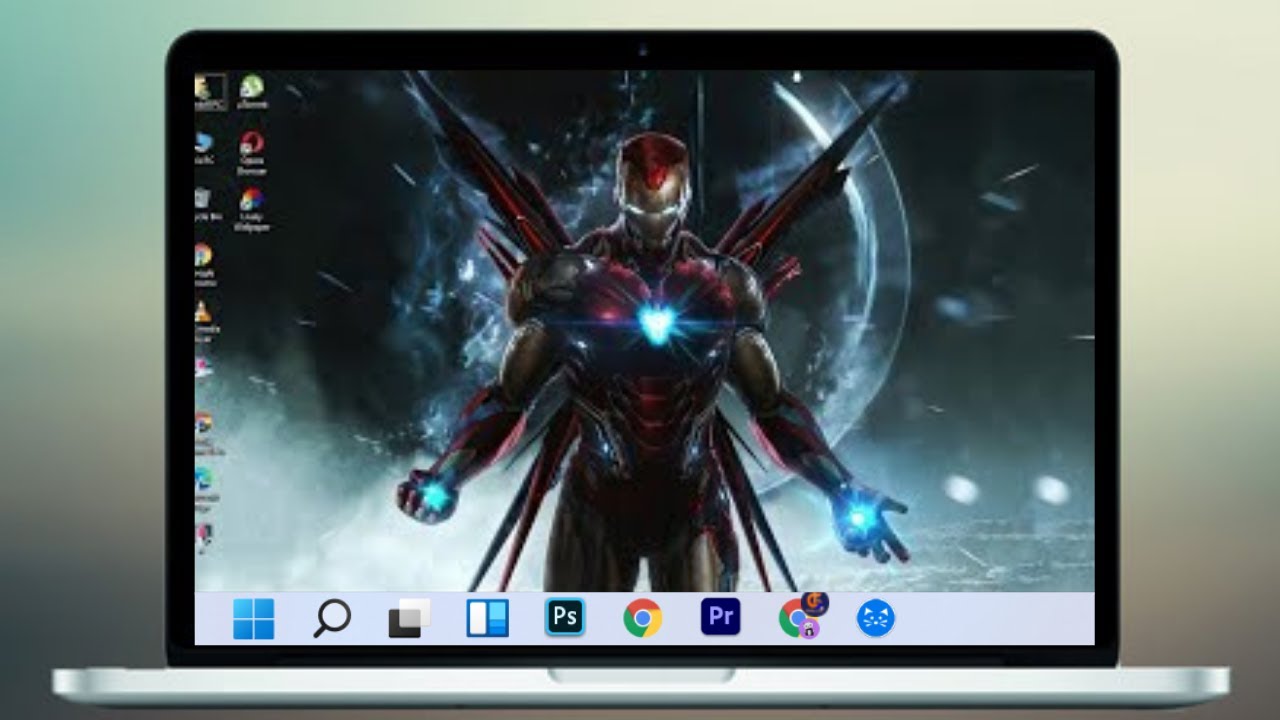Open the blue cat face taskbar app
This screenshot has width=1280, height=720.
(x=876, y=619)
